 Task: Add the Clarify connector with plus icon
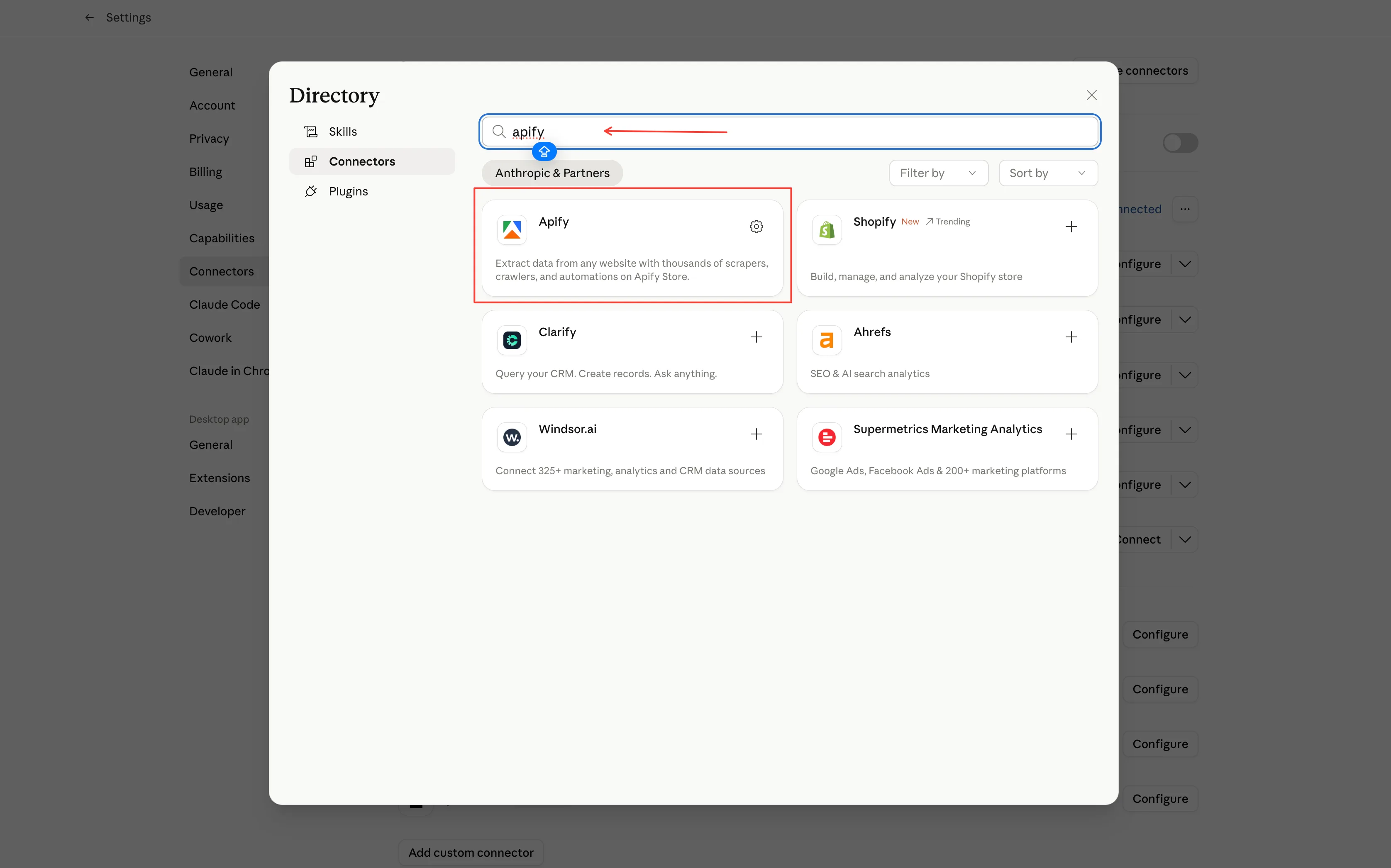(756, 337)
